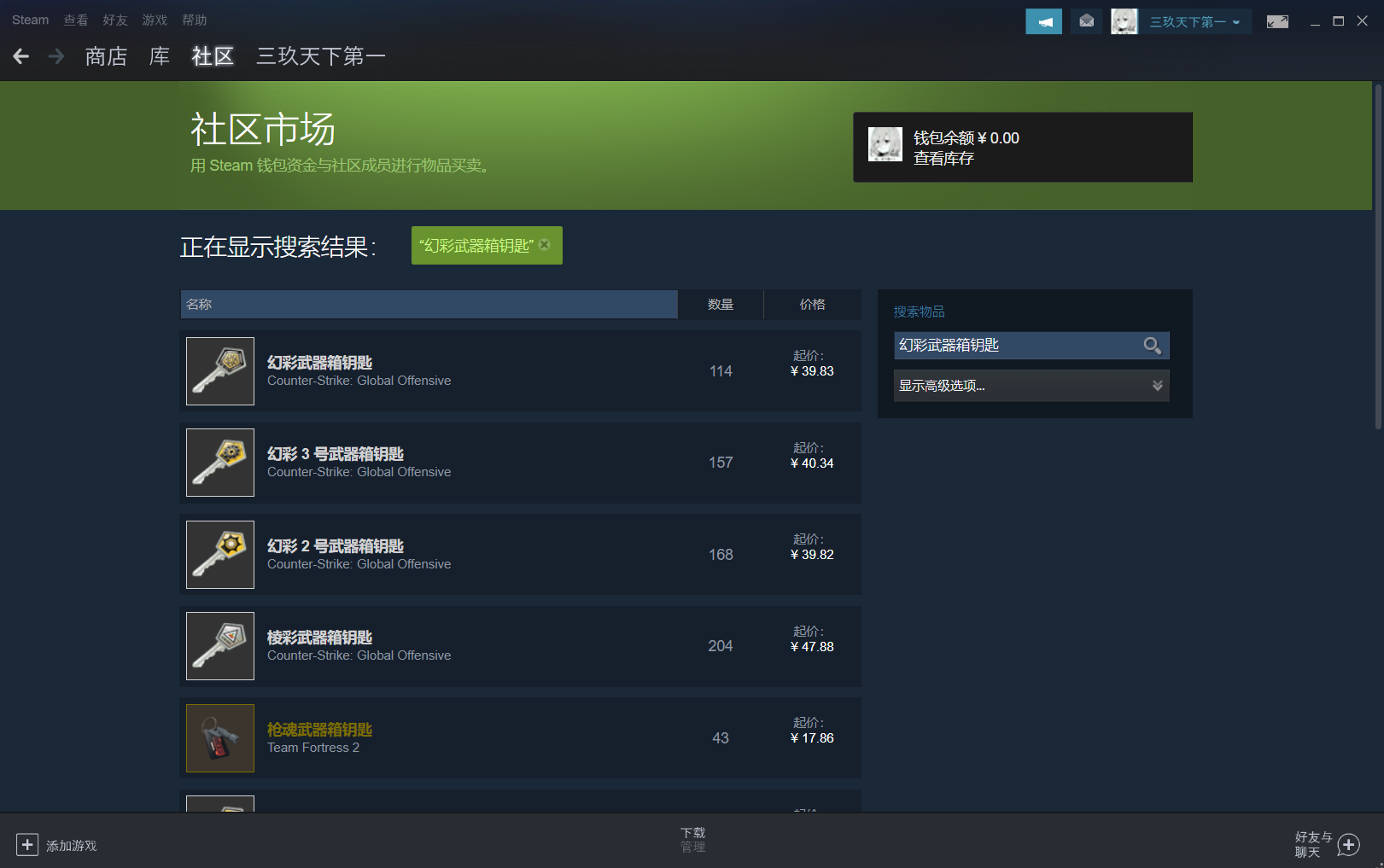Click price ¥ 47.88
The image size is (1384, 868).
[812, 647]
